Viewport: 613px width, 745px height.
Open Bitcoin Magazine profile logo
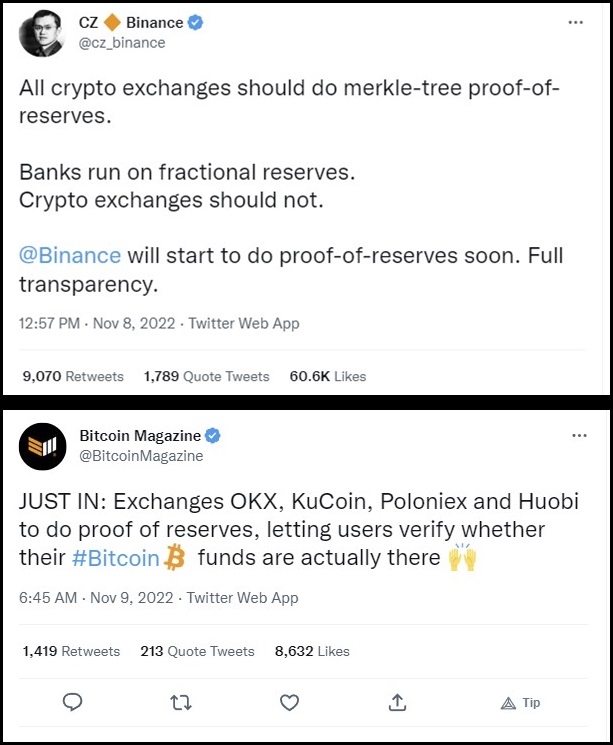coord(42,446)
